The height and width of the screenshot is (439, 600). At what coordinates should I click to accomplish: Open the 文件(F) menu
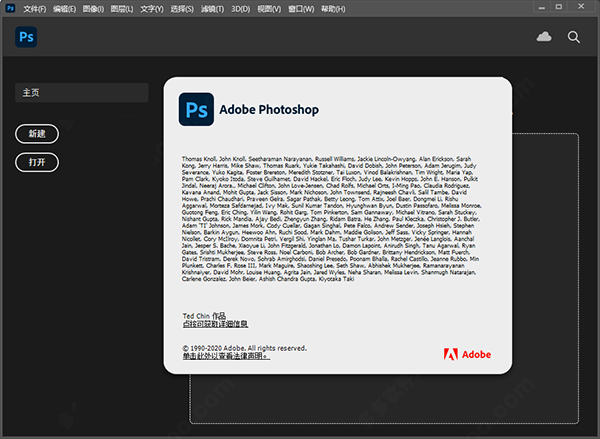coord(35,8)
